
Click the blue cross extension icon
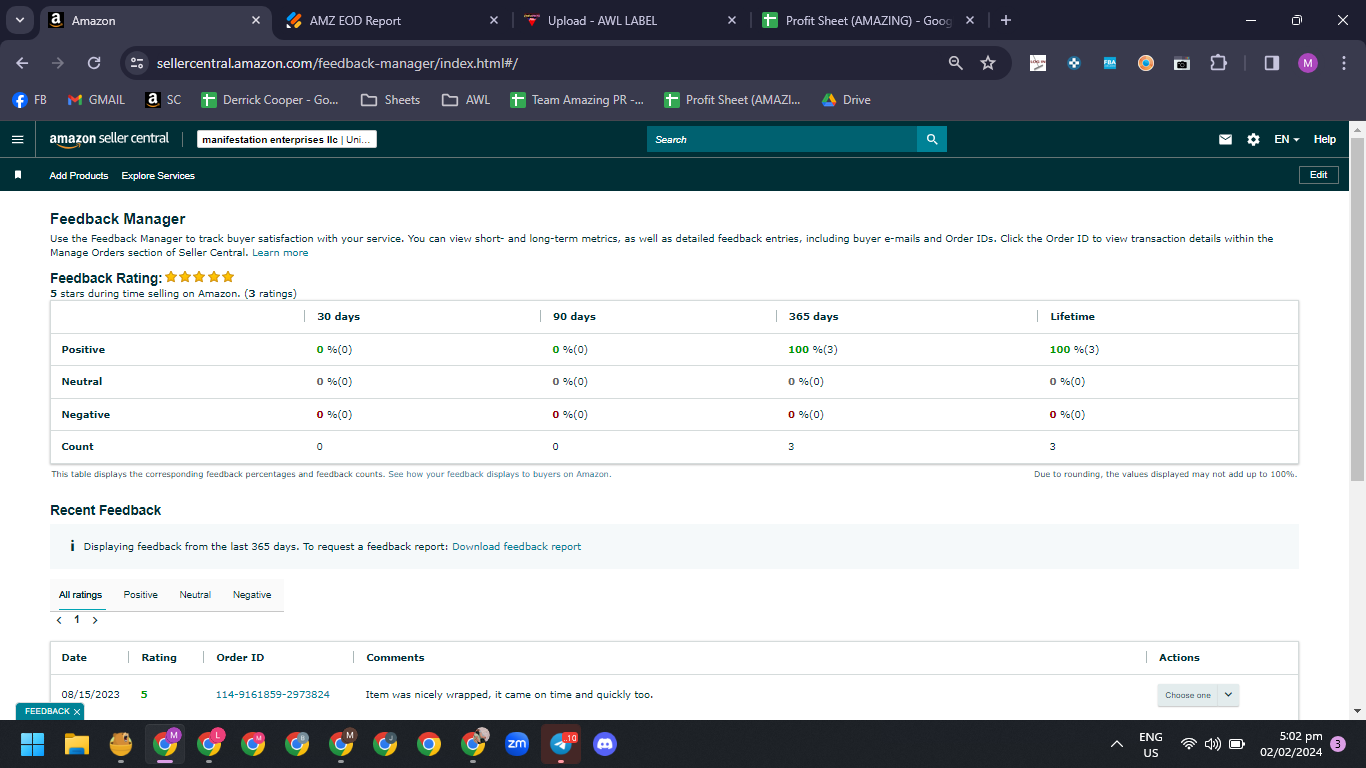point(1074,63)
